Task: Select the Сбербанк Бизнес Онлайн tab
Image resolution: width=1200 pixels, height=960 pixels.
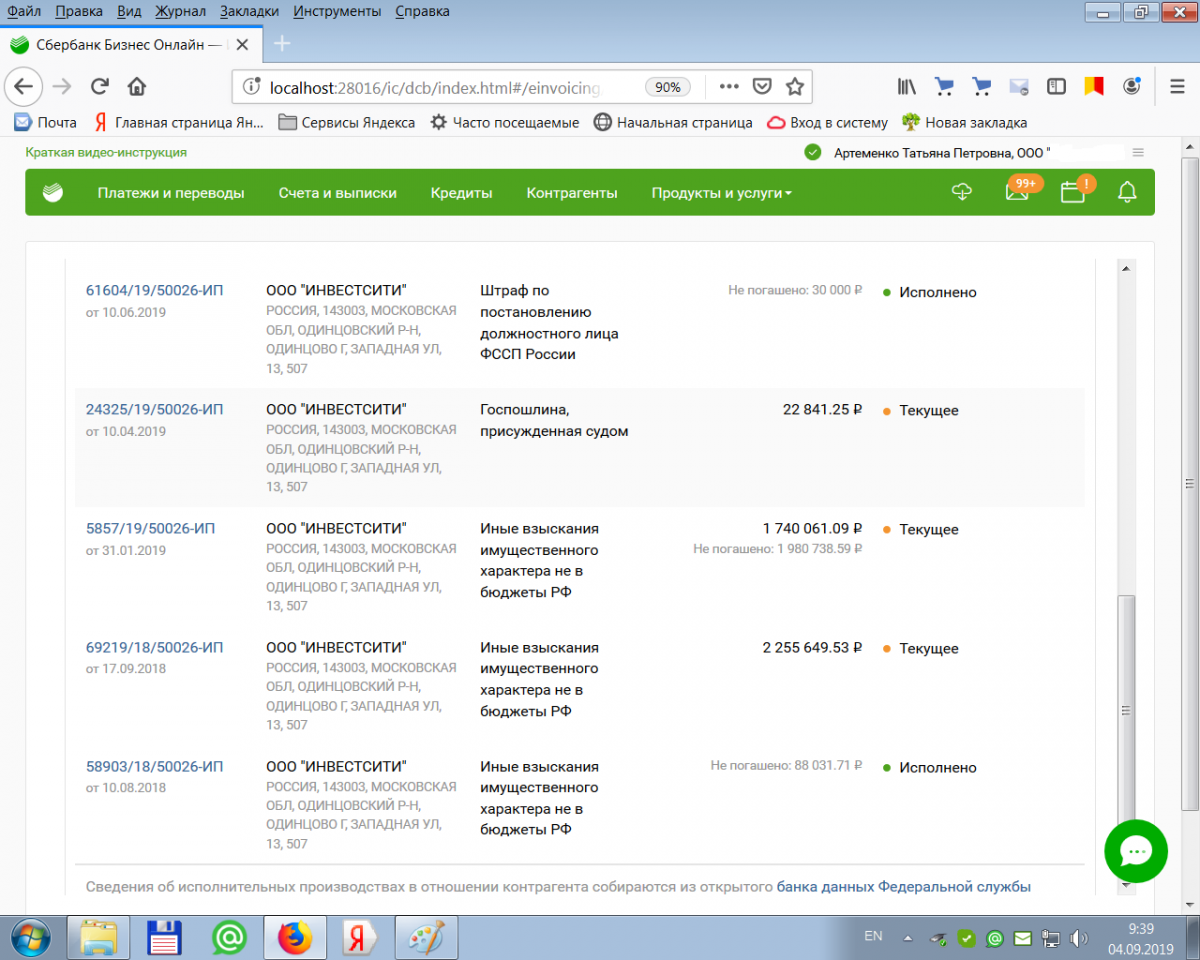Action: coord(130,44)
